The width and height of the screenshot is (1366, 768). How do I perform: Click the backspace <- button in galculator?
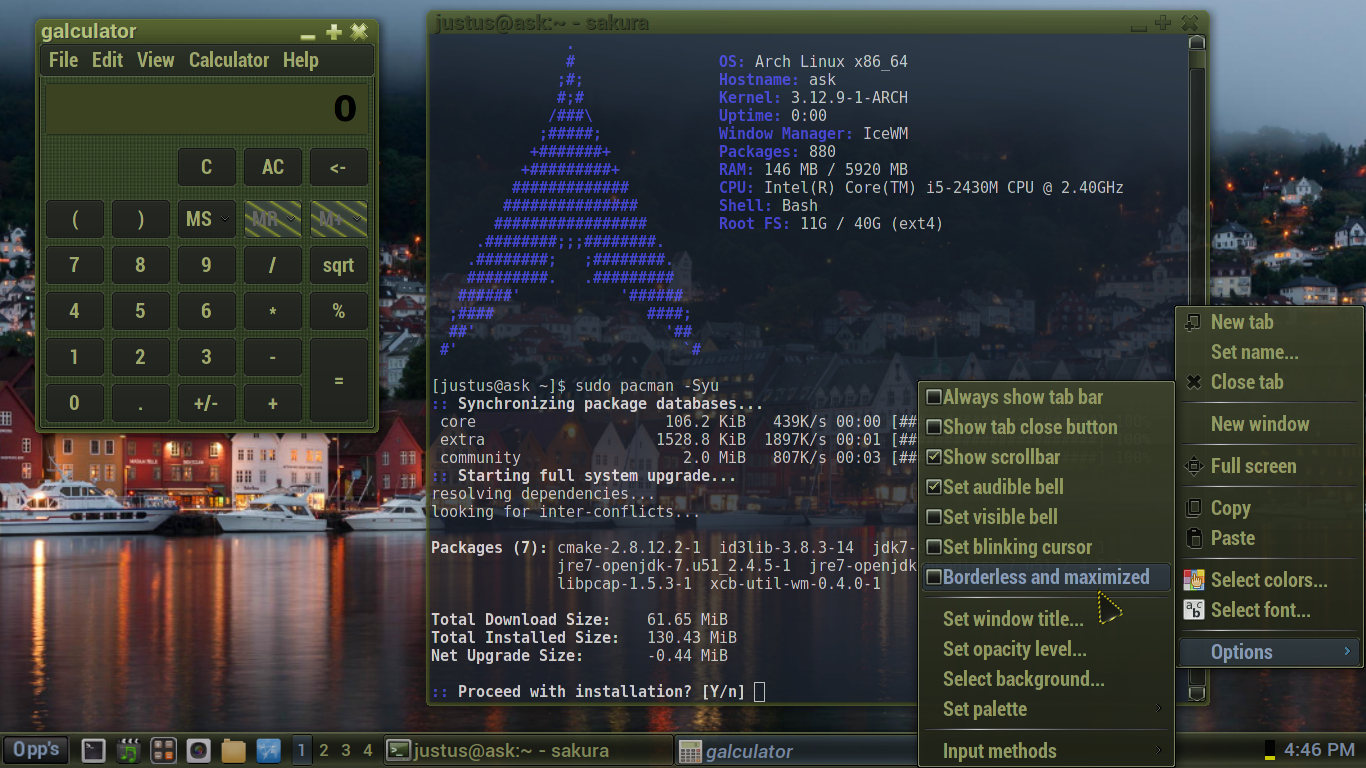(339, 167)
